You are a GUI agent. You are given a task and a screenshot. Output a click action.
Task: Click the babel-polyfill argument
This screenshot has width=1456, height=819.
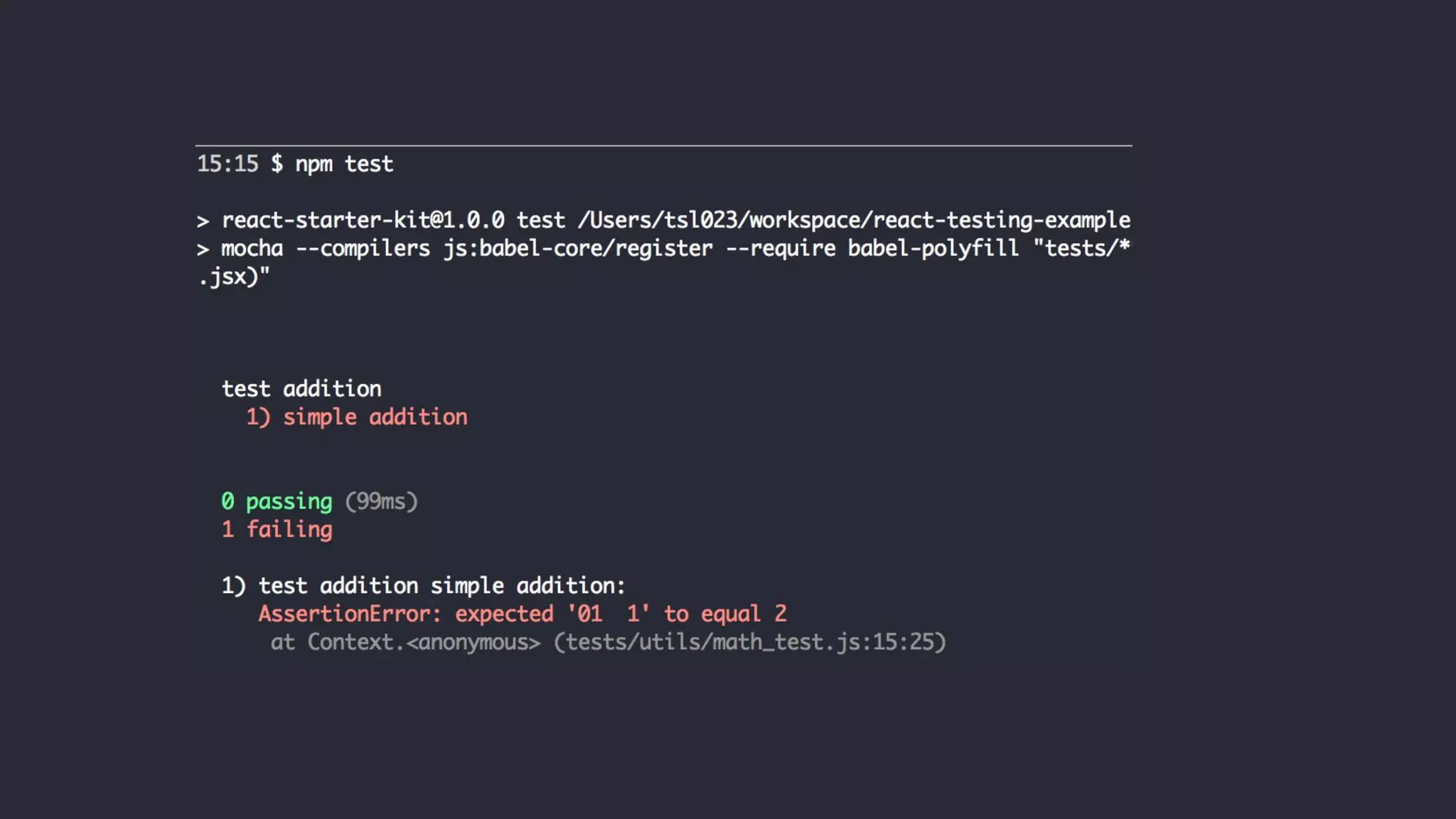coord(933,249)
